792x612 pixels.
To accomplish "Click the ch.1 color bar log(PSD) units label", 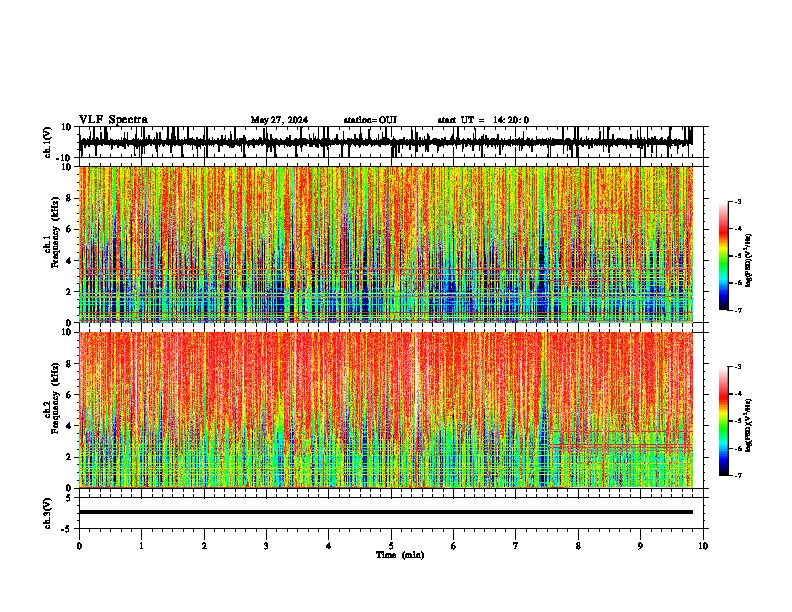I will [749, 261].
